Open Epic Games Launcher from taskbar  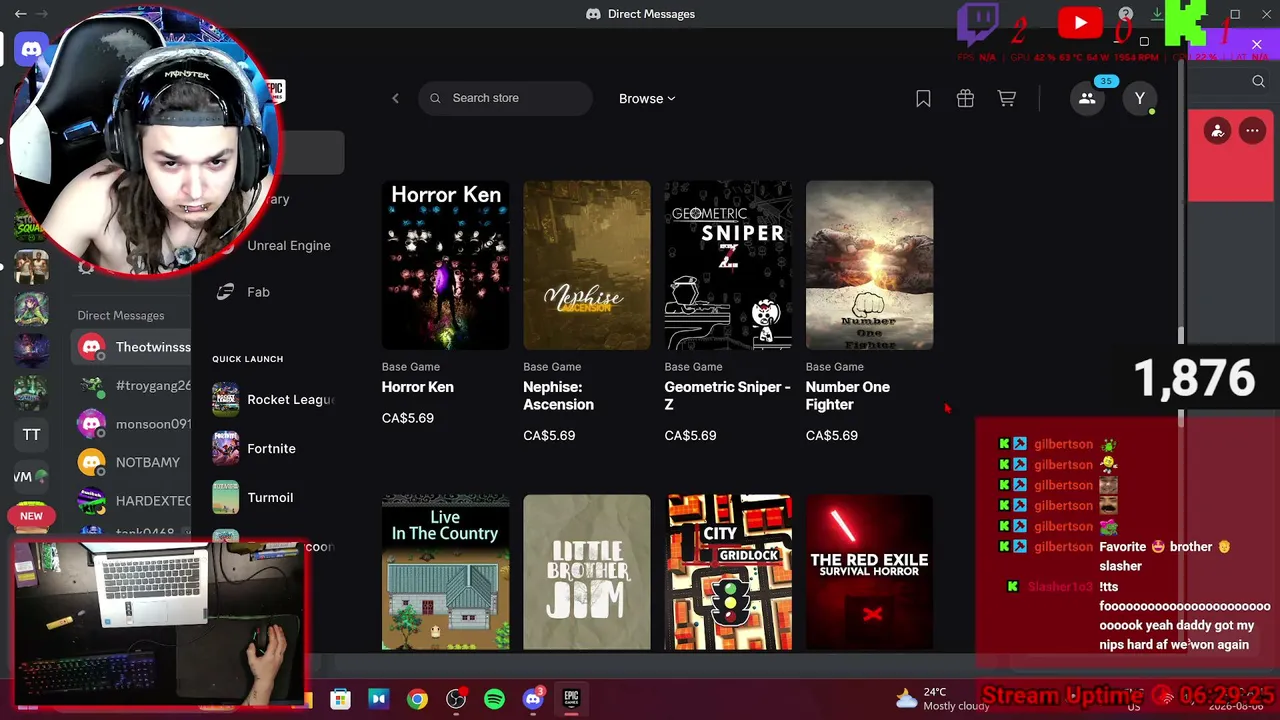(x=571, y=699)
